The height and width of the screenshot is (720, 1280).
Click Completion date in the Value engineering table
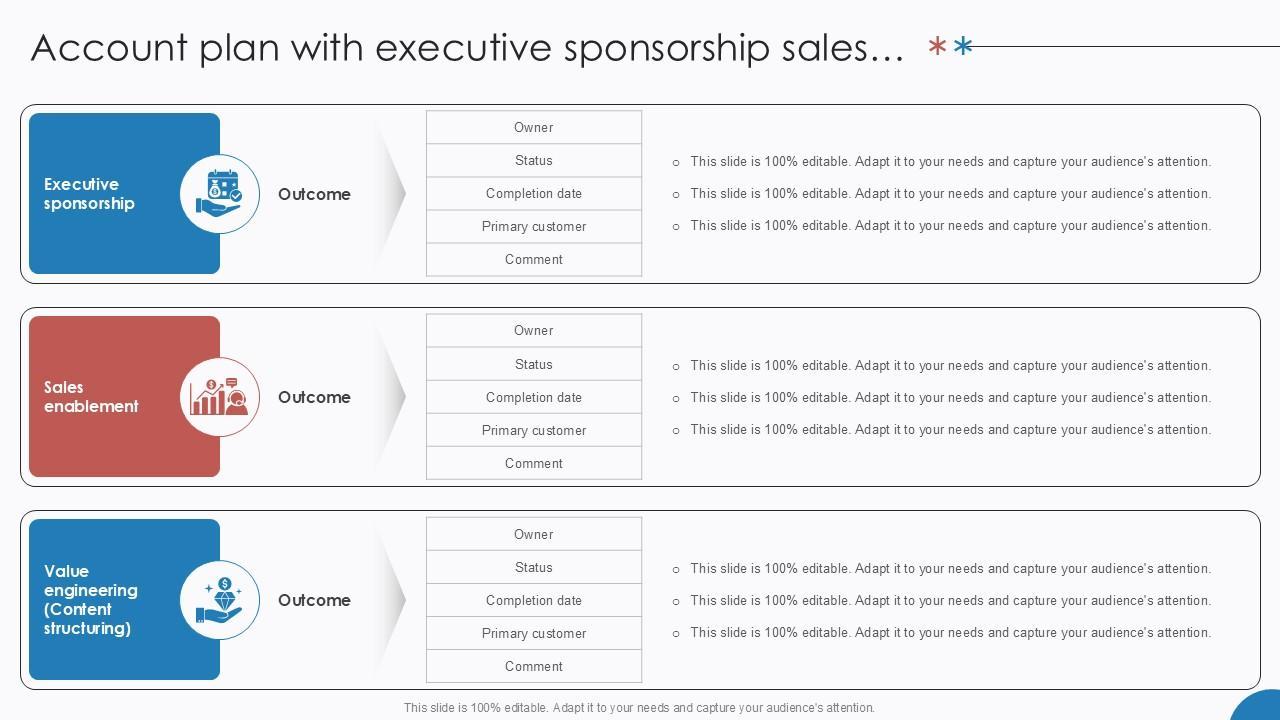534,600
